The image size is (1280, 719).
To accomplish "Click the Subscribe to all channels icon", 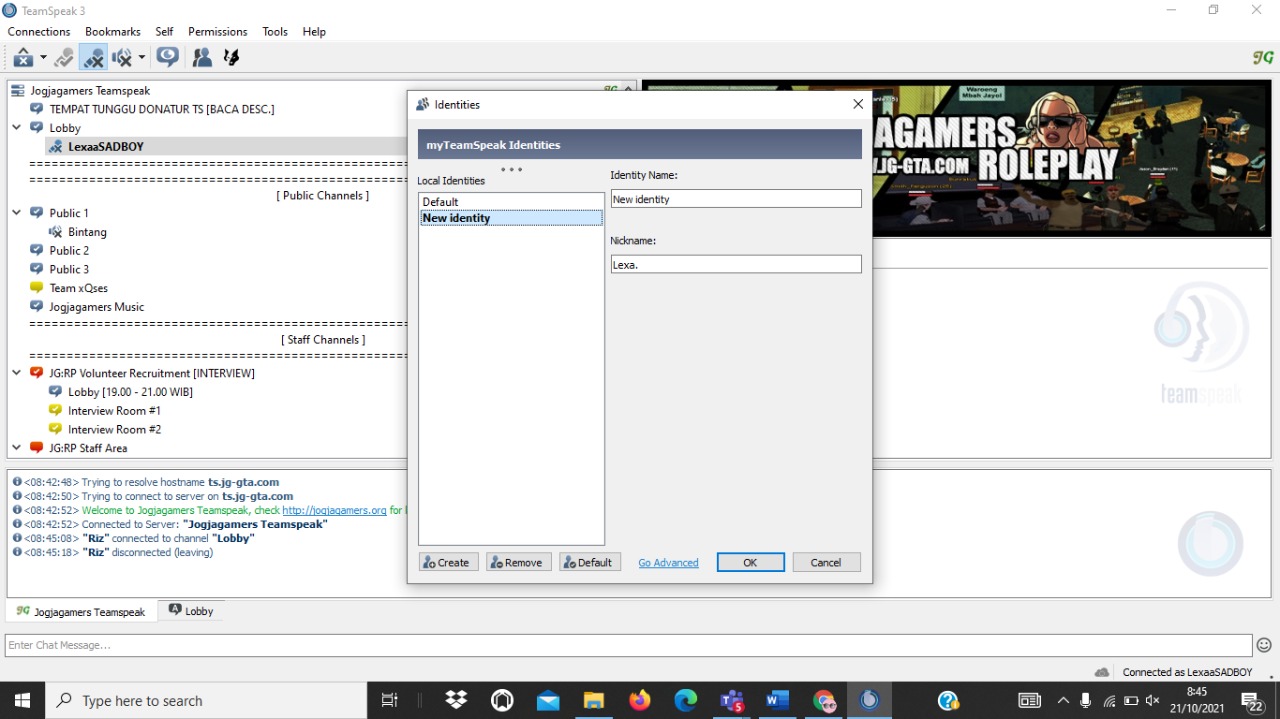I will pyautogui.click(x=167, y=58).
